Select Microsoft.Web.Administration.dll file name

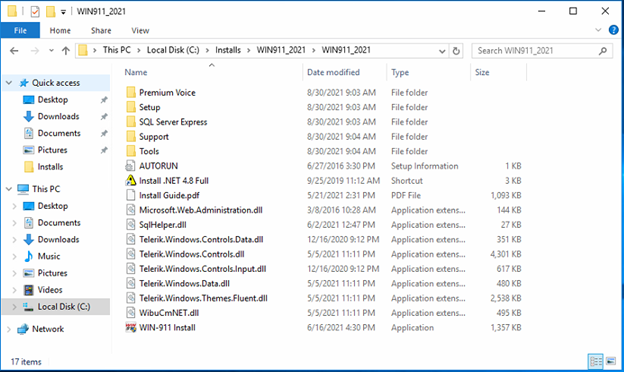[201, 210]
